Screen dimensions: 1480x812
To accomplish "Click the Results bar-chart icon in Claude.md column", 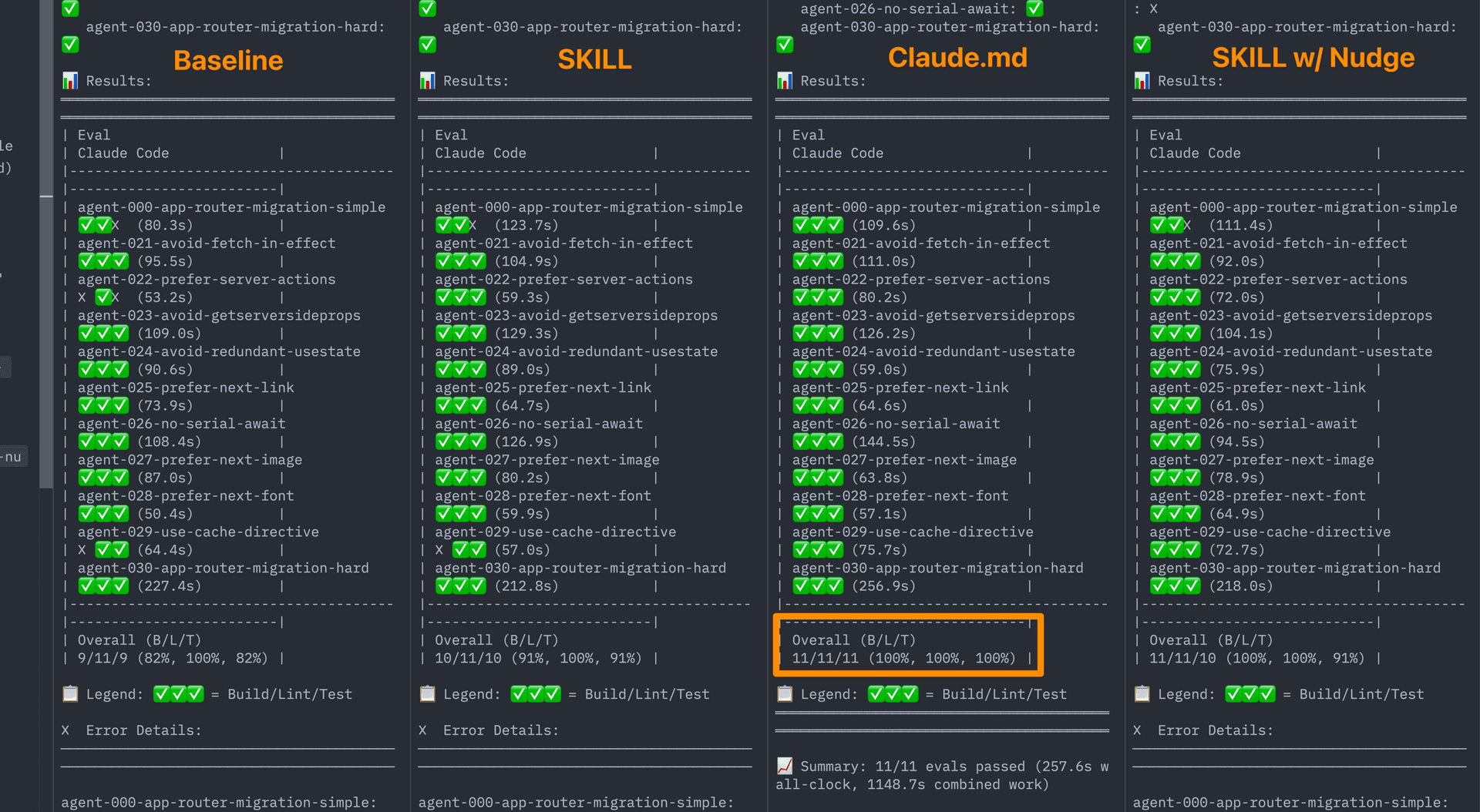I will pos(785,80).
